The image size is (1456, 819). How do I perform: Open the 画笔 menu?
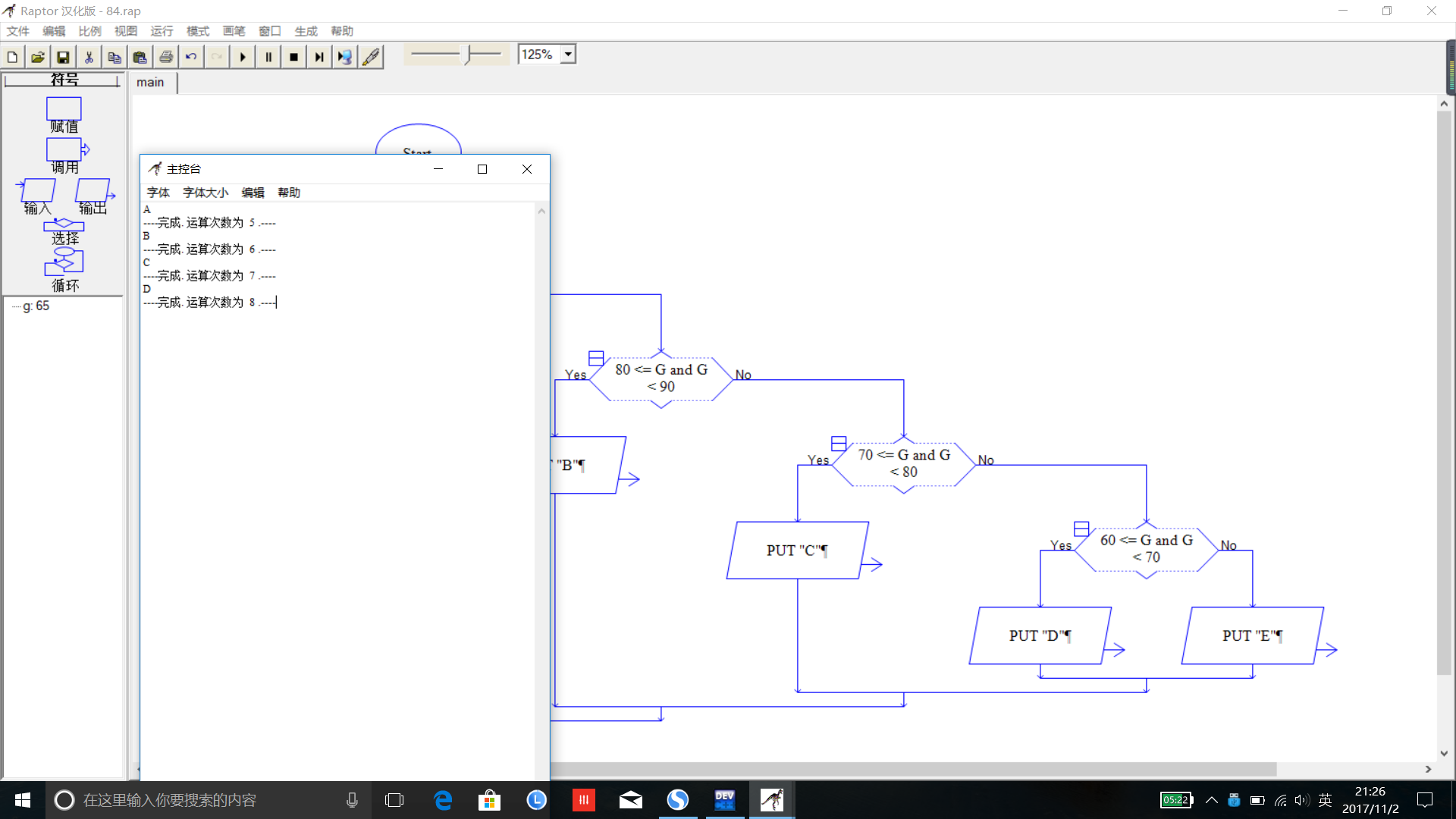pos(234,31)
